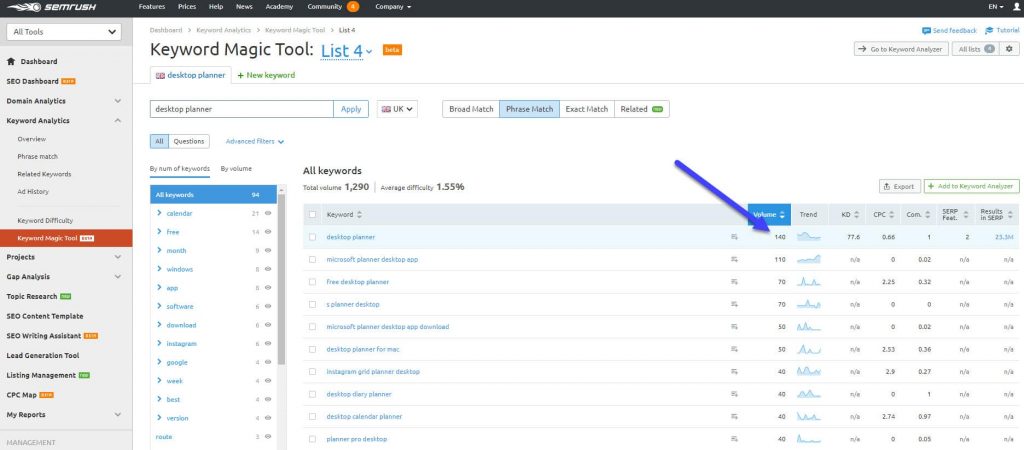The image size is (1024, 450).
Task: Open user account icon in header
Action: [x=1016, y=7]
